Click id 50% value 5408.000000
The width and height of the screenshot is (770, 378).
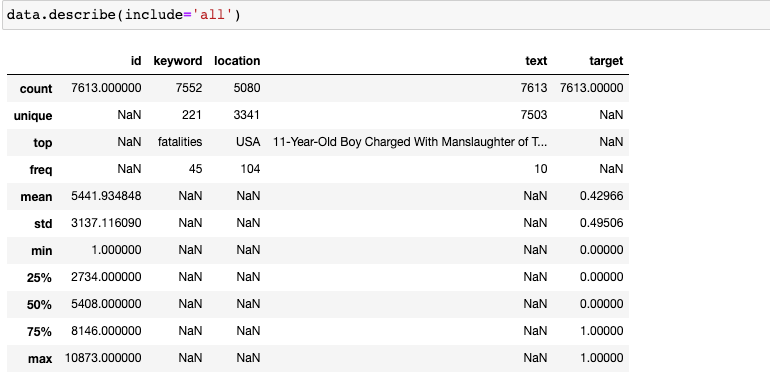coord(106,304)
